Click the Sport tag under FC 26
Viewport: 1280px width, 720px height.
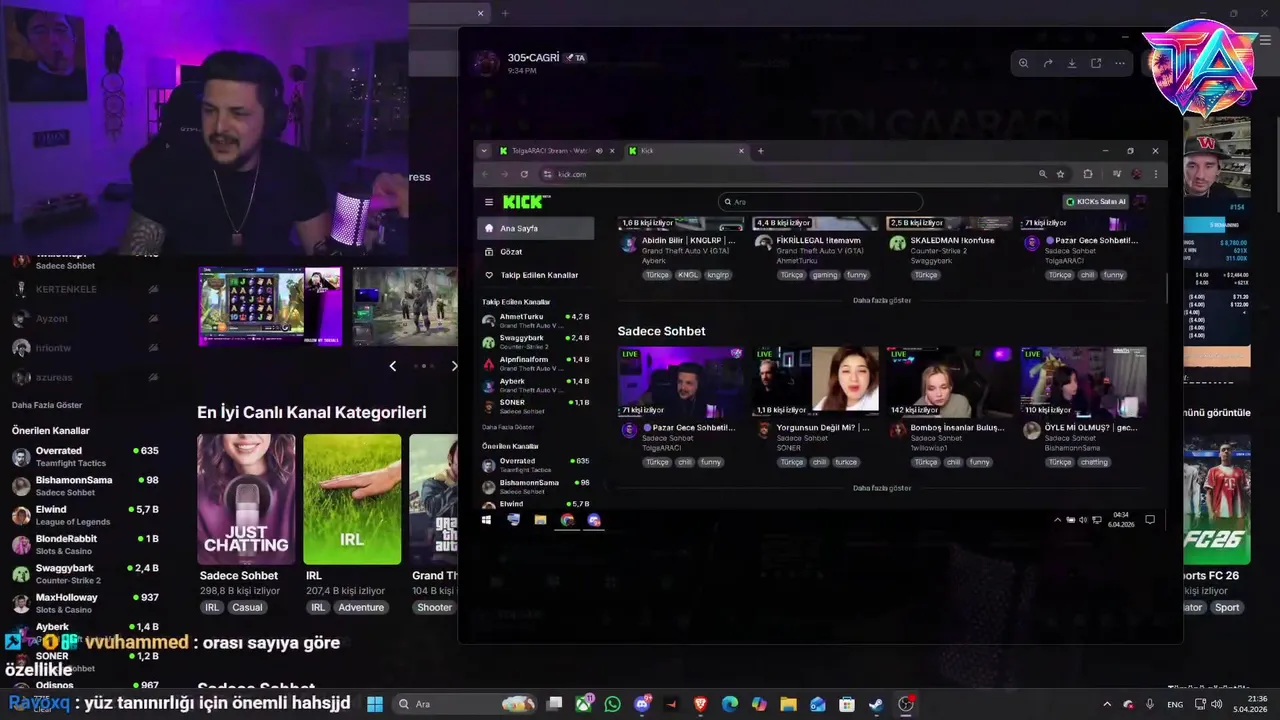click(1227, 608)
